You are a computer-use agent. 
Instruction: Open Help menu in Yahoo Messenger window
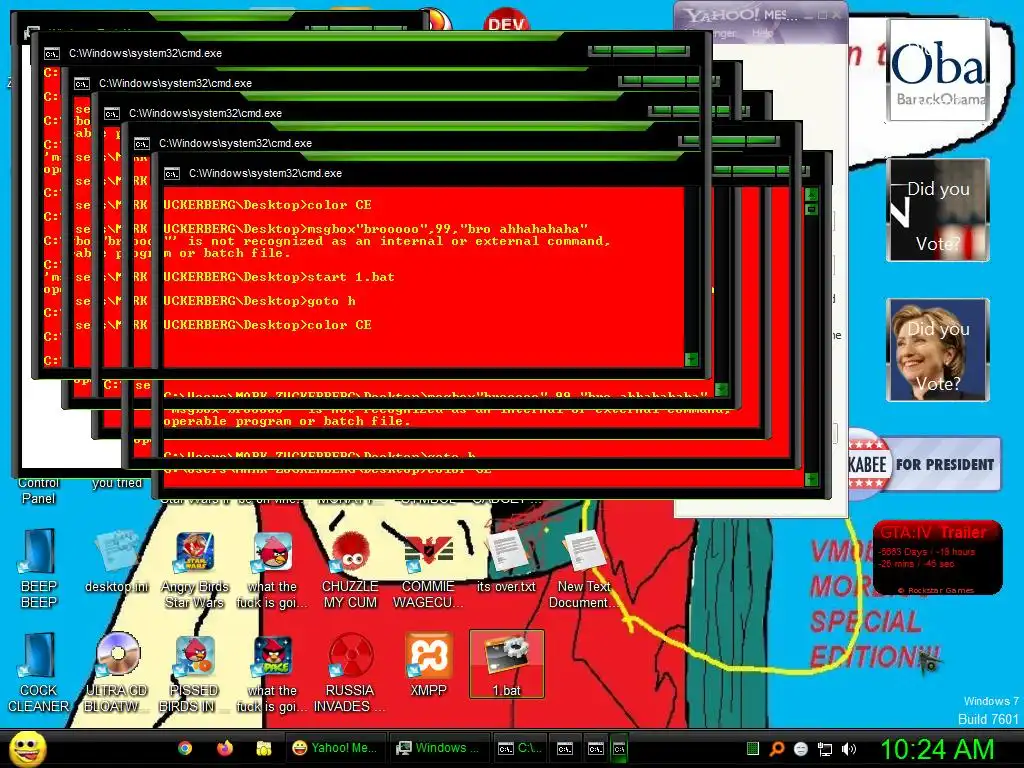click(762, 33)
